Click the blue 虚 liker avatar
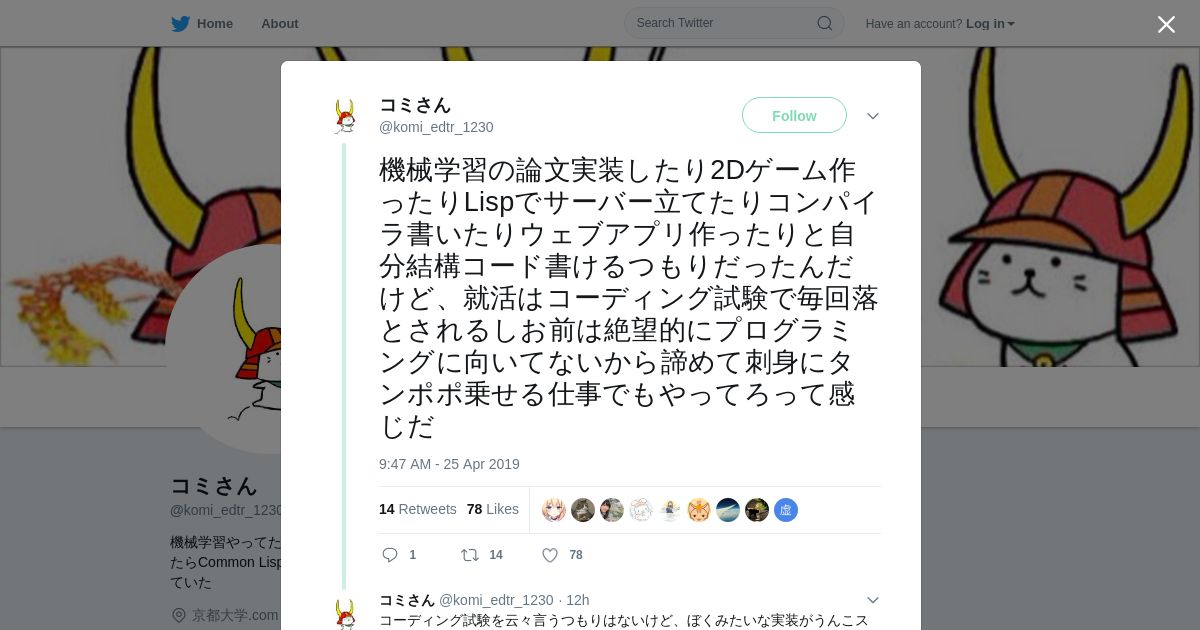This screenshot has width=1200, height=630. pos(786,510)
